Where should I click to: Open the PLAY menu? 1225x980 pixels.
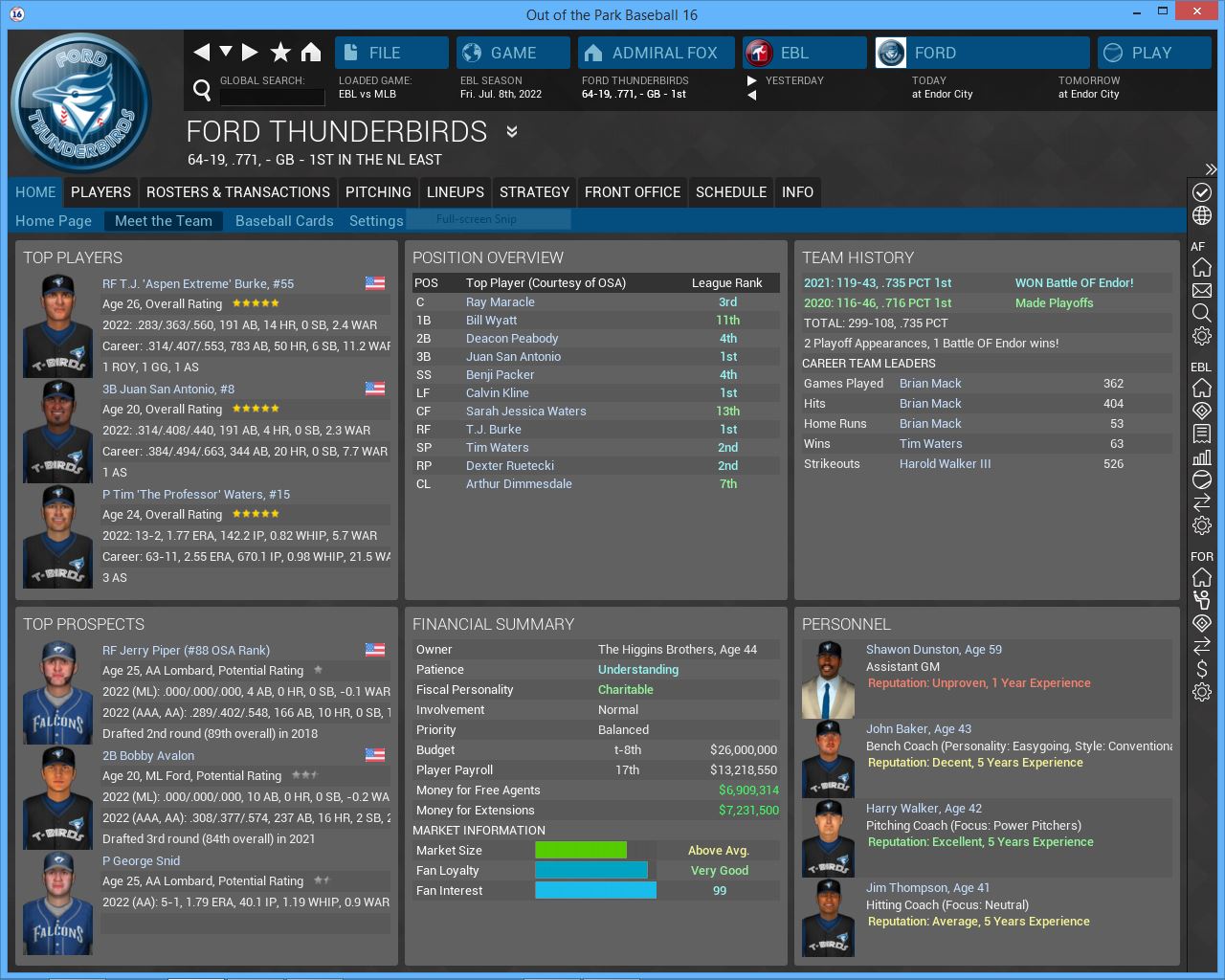(x=1153, y=53)
